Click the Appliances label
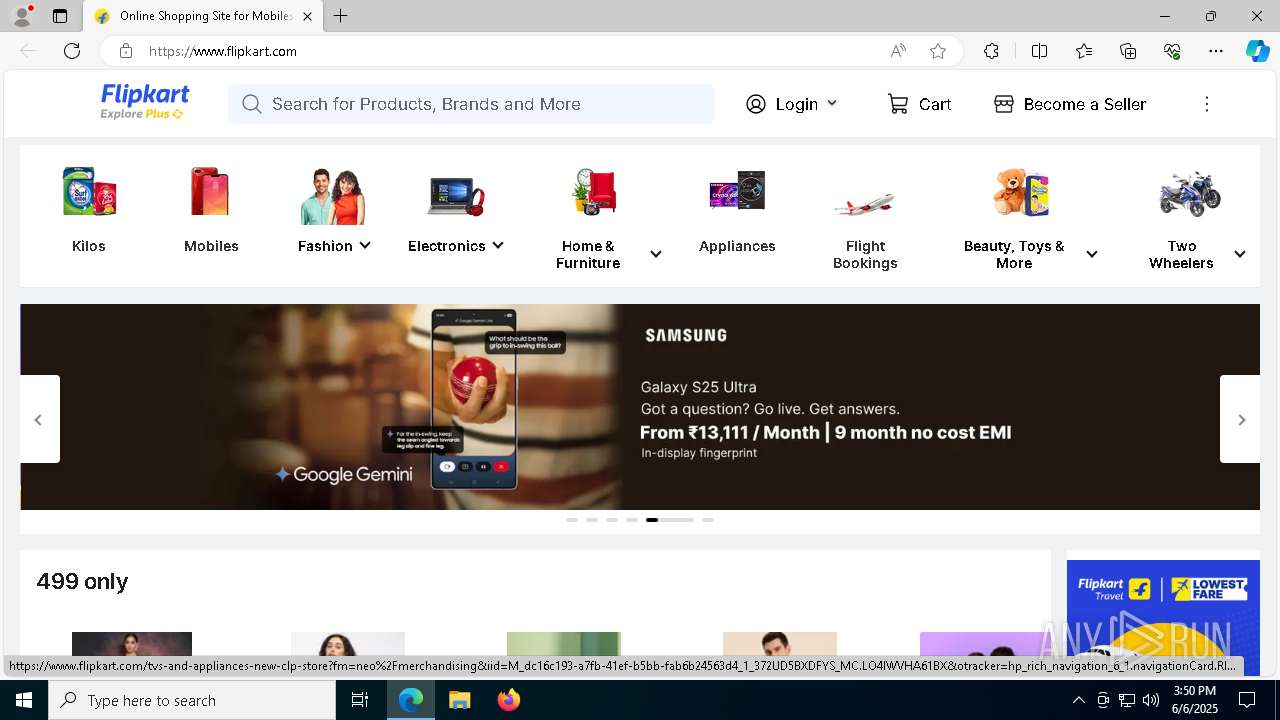The image size is (1280, 720). [x=737, y=246]
